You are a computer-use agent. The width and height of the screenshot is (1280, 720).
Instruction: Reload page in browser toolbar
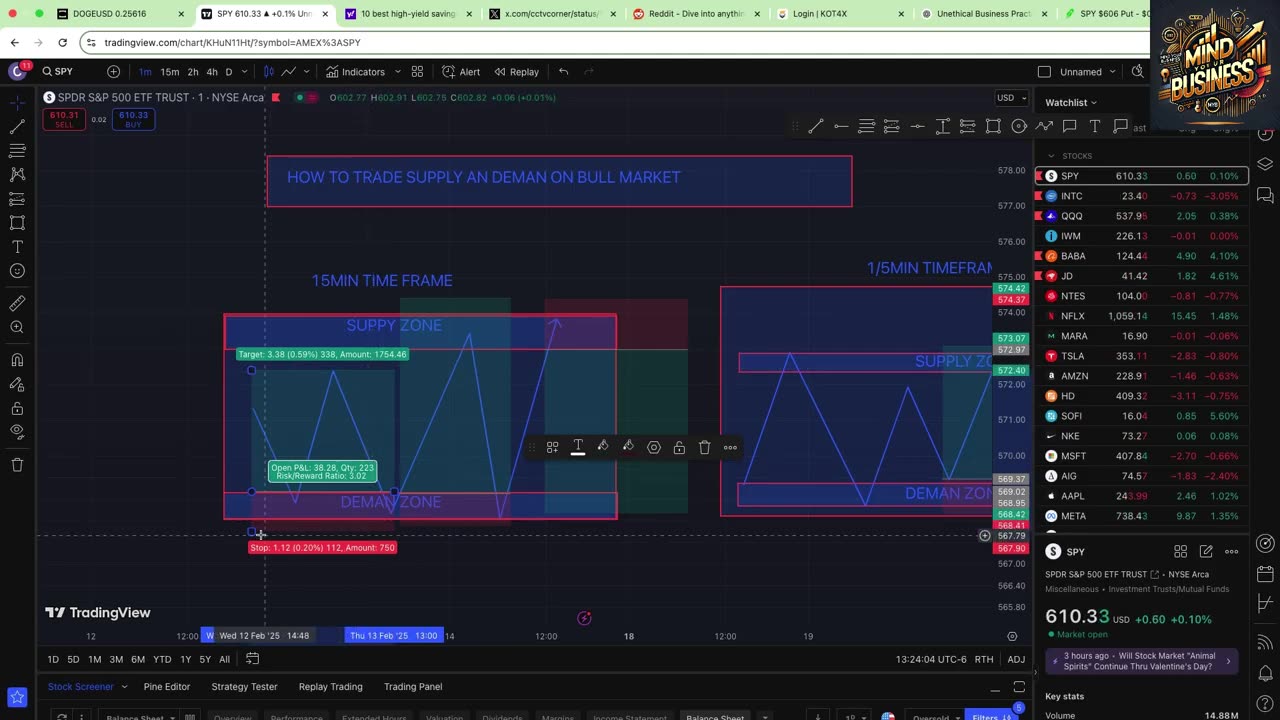pyautogui.click(x=62, y=43)
